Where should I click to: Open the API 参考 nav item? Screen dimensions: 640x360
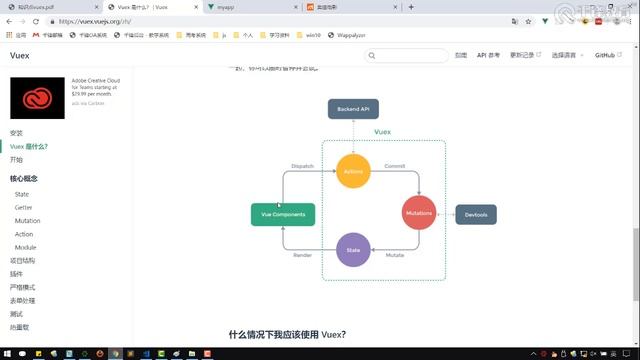coord(488,55)
